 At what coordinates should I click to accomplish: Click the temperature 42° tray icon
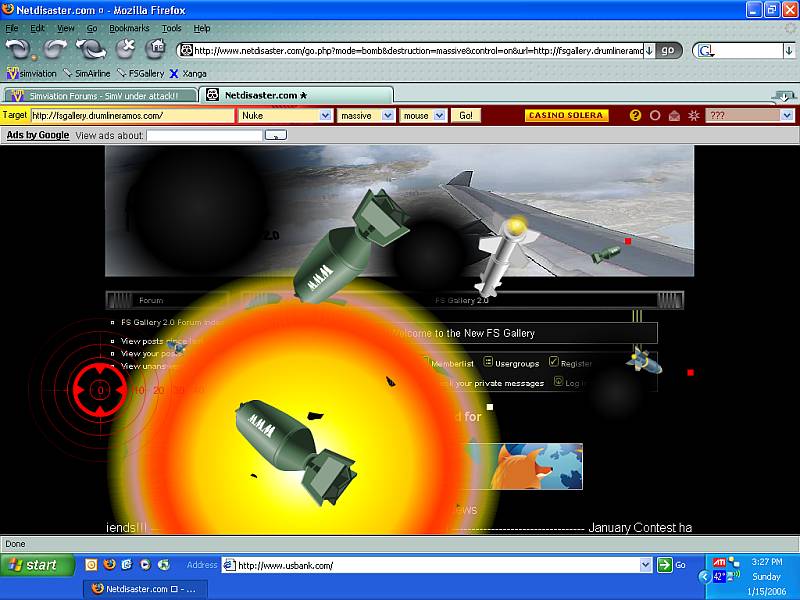(719, 577)
